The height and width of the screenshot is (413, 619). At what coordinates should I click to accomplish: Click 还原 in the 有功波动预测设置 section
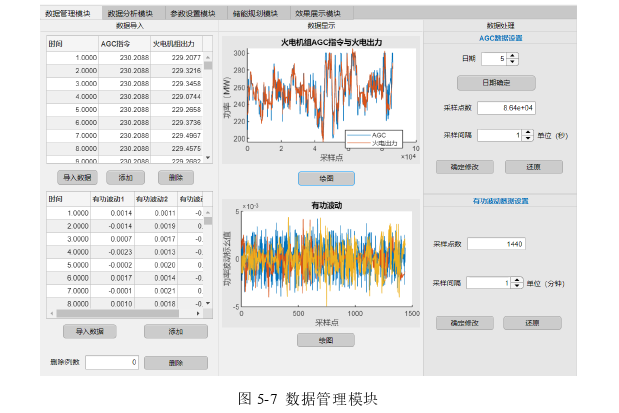pyautogui.click(x=532, y=323)
